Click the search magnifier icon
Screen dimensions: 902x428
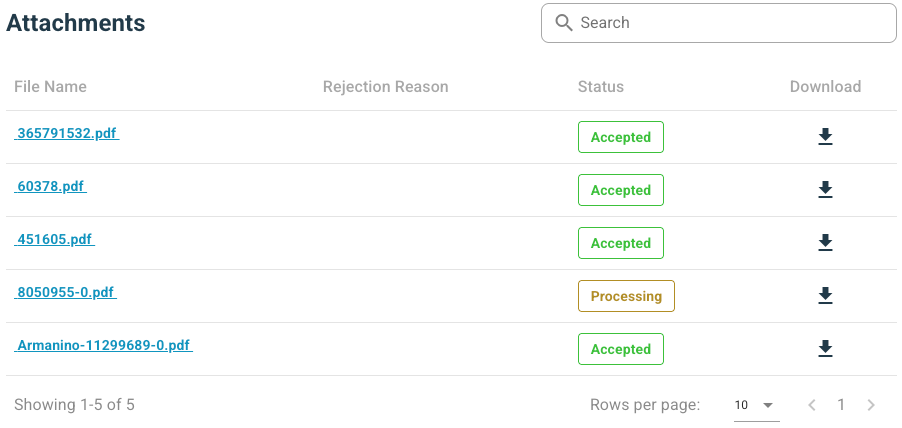[564, 23]
